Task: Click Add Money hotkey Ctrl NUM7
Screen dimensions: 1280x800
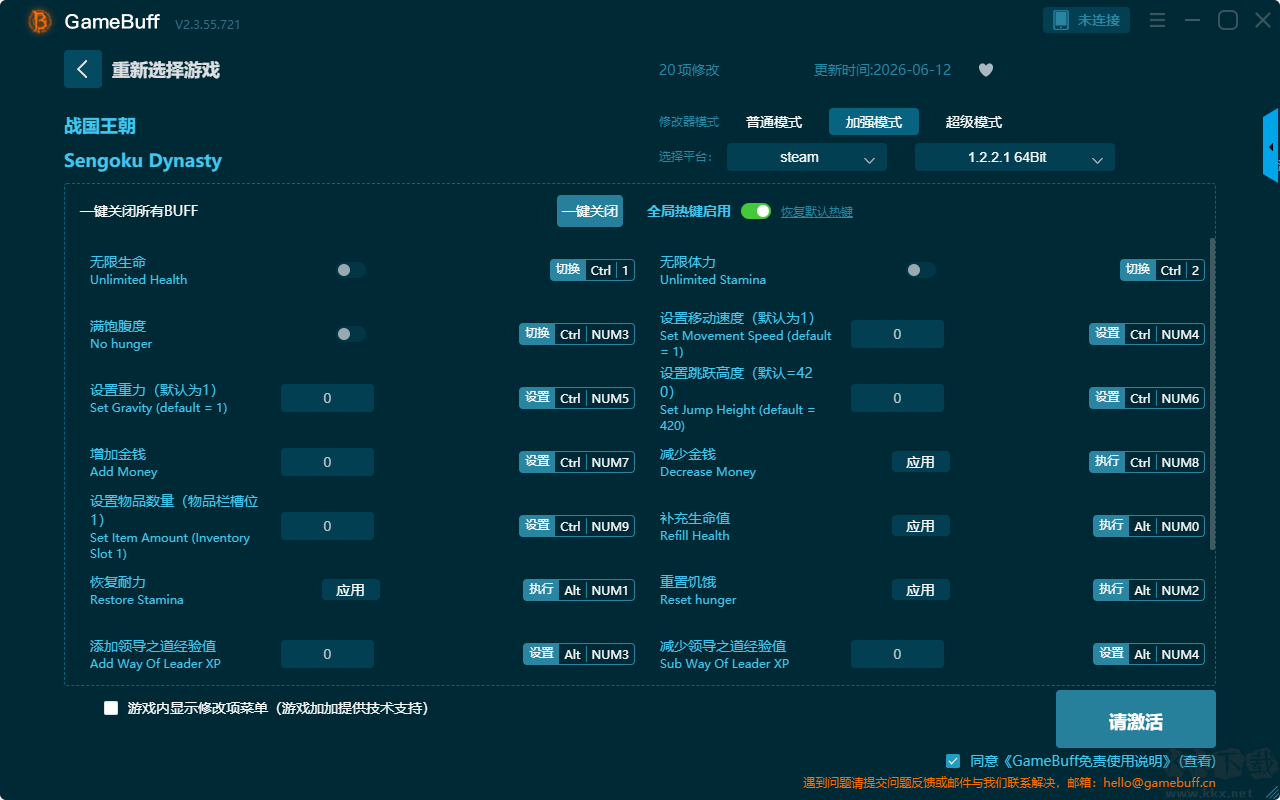Action: point(577,462)
